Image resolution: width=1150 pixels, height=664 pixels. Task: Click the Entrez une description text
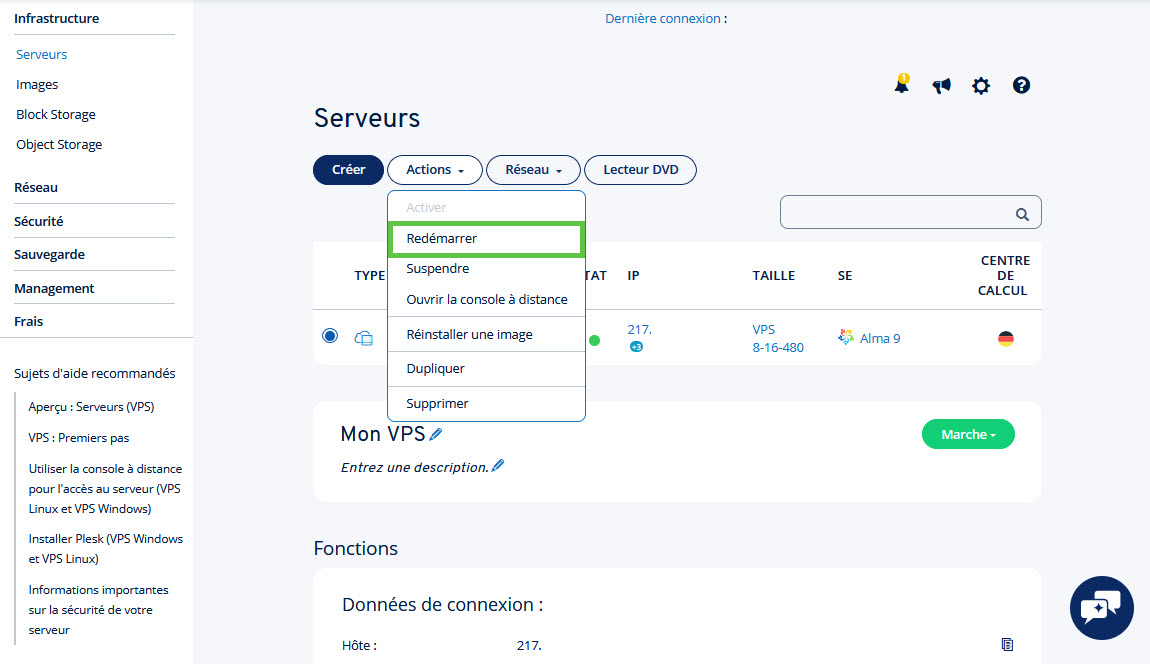coord(414,467)
